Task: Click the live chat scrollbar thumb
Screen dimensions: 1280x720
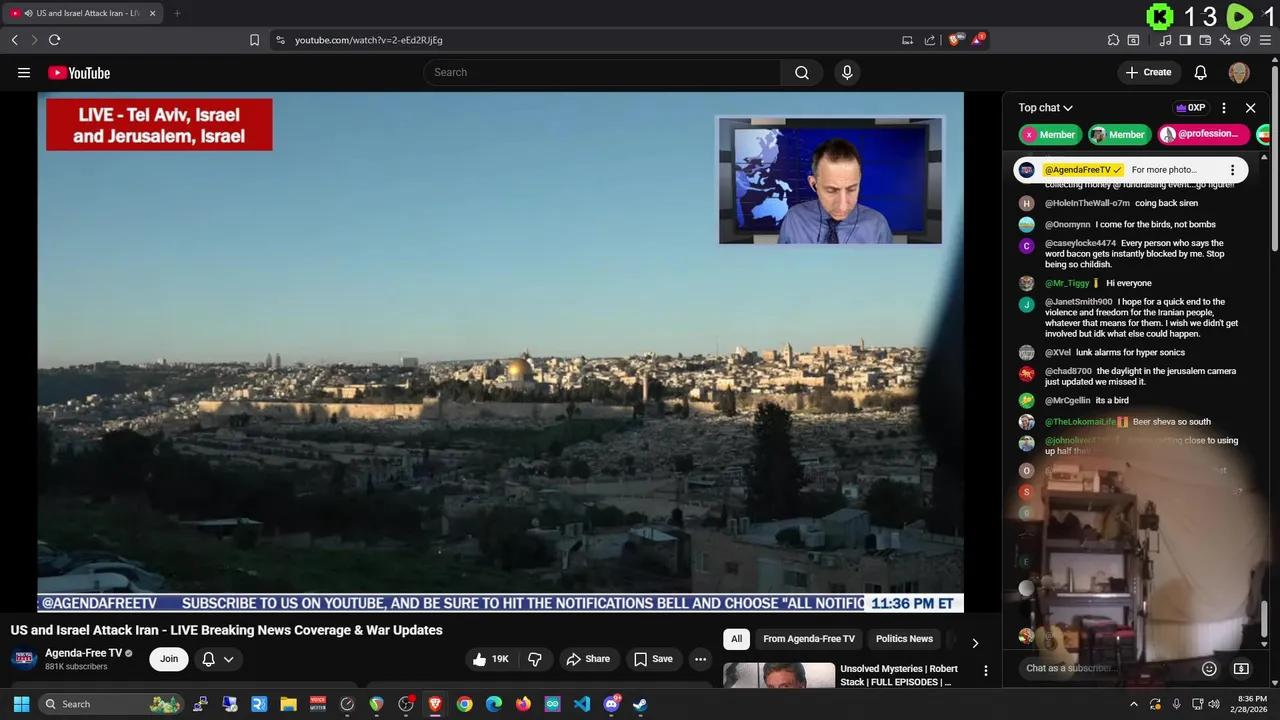Action: click(x=1265, y=620)
